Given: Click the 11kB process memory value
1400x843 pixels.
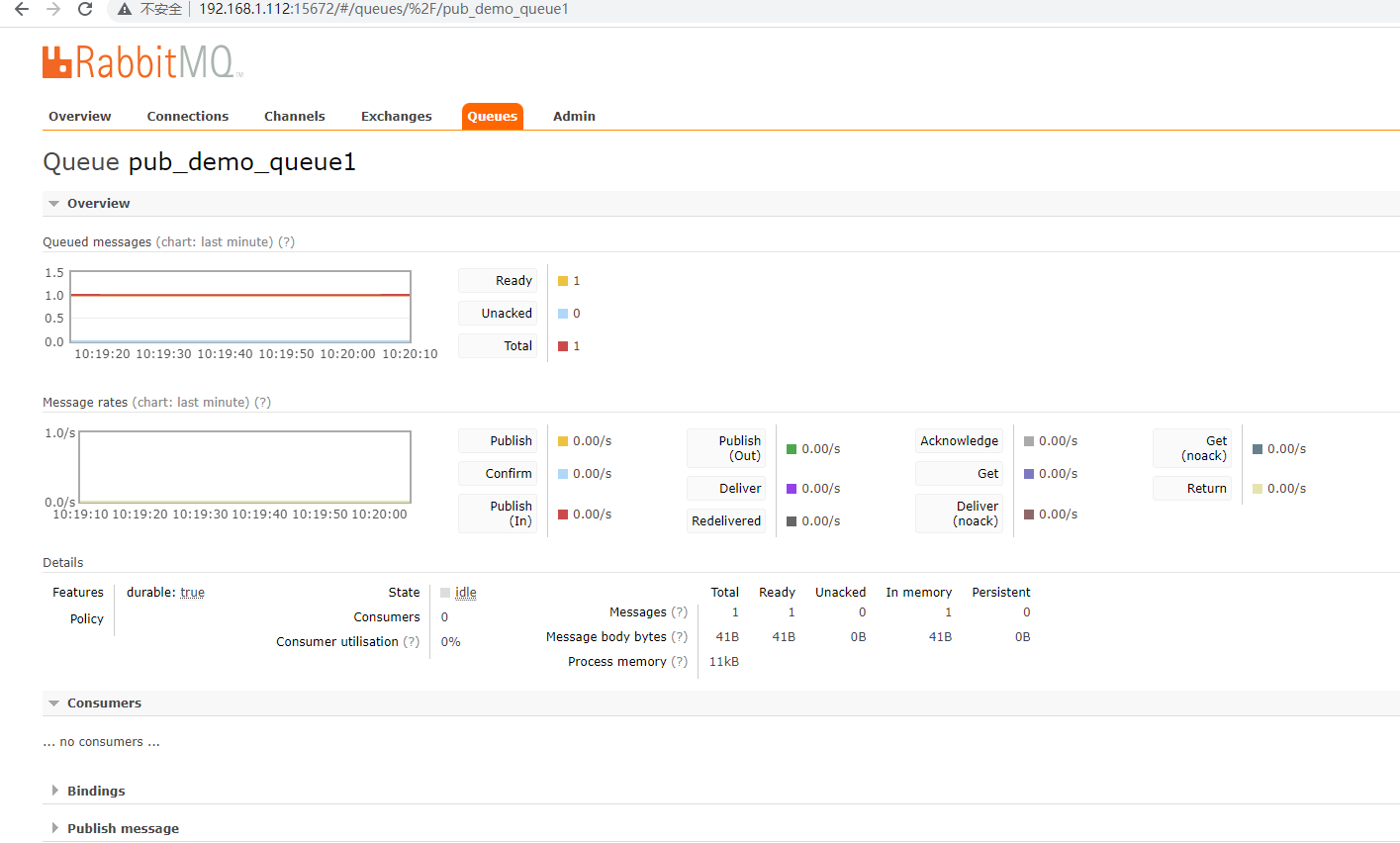Looking at the screenshot, I should tap(724, 662).
